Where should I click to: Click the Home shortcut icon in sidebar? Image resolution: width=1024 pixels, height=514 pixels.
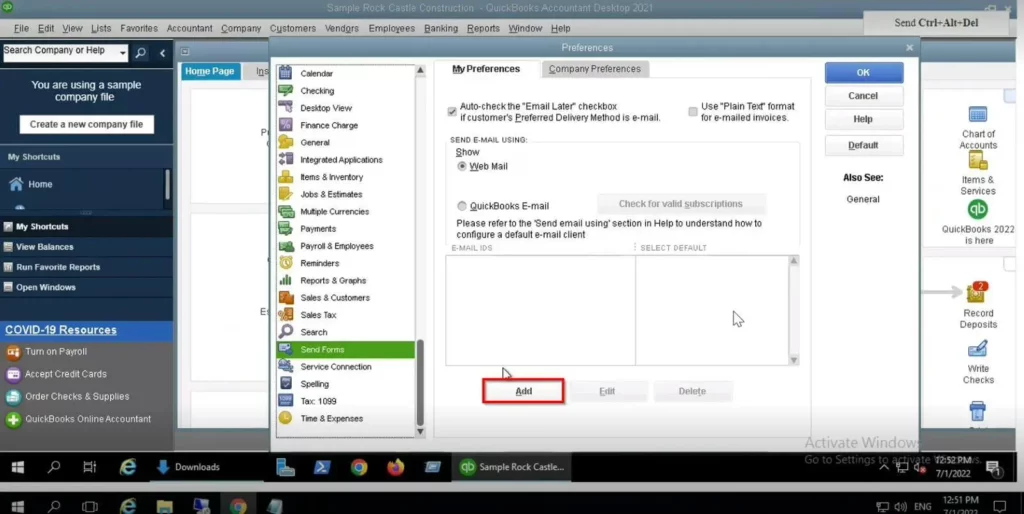coord(16,184)
